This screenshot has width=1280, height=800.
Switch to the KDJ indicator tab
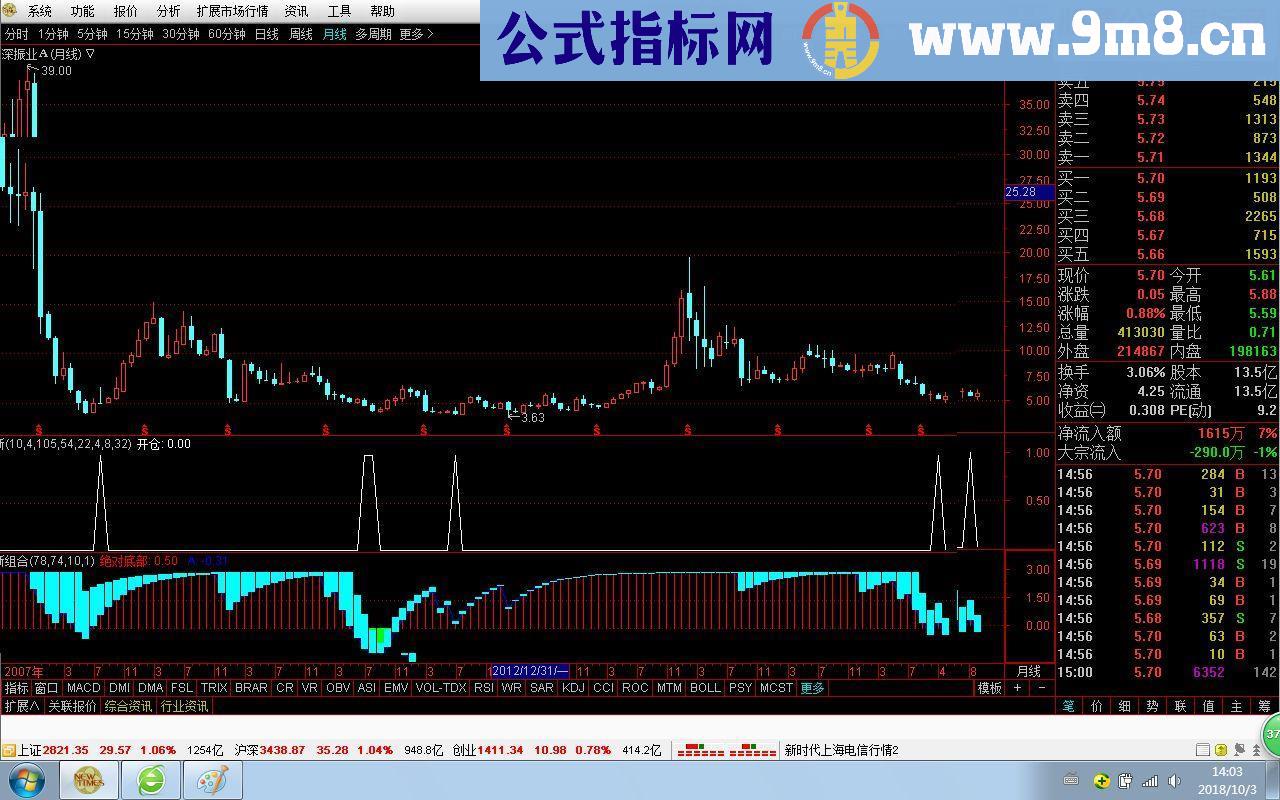pyautogui.click(x=571, y=688)
